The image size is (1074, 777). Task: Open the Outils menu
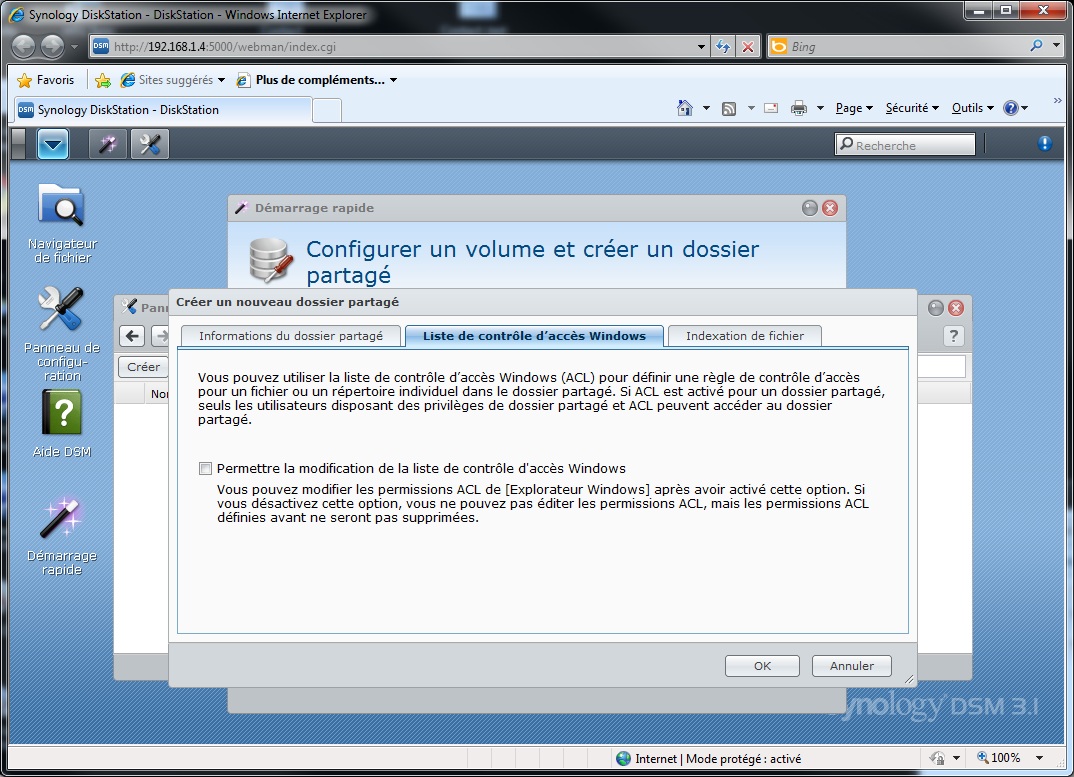[973, 108]
